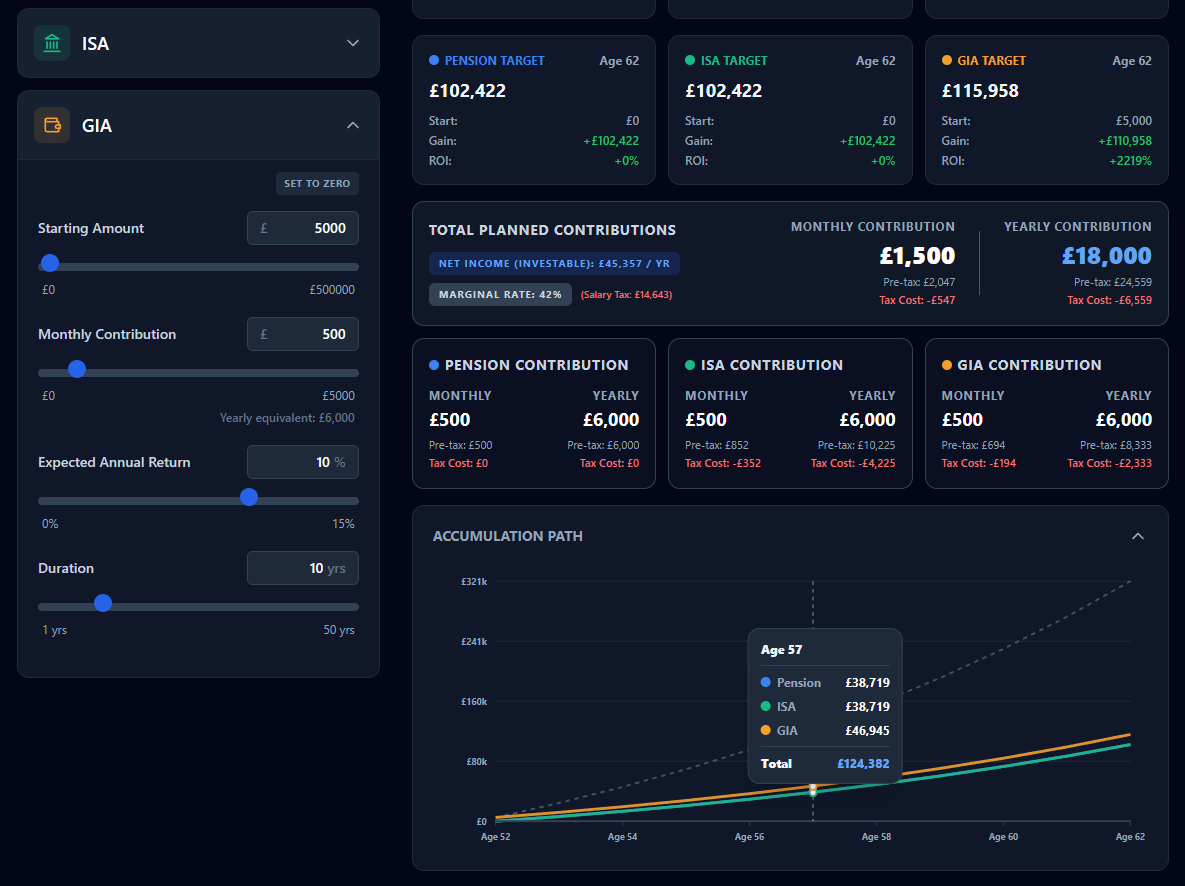Click the GIA legend dot in chart tooltip
The width and height of the screenshot is (1185, 886).
(x=766, y=730)
